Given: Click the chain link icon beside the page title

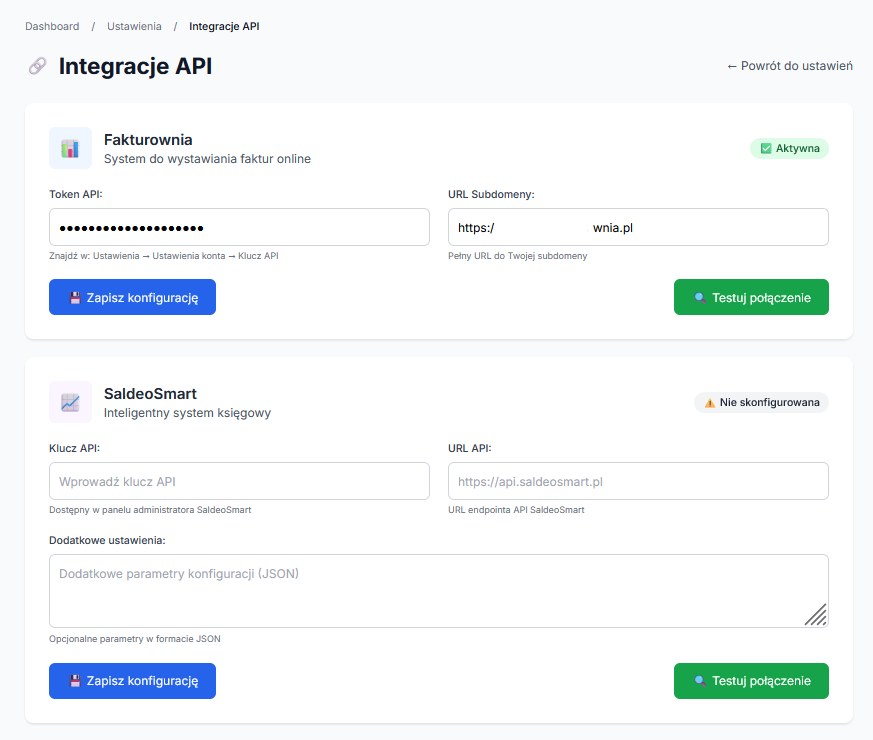Looking at the screenshot, I should [x=37, y=66].
